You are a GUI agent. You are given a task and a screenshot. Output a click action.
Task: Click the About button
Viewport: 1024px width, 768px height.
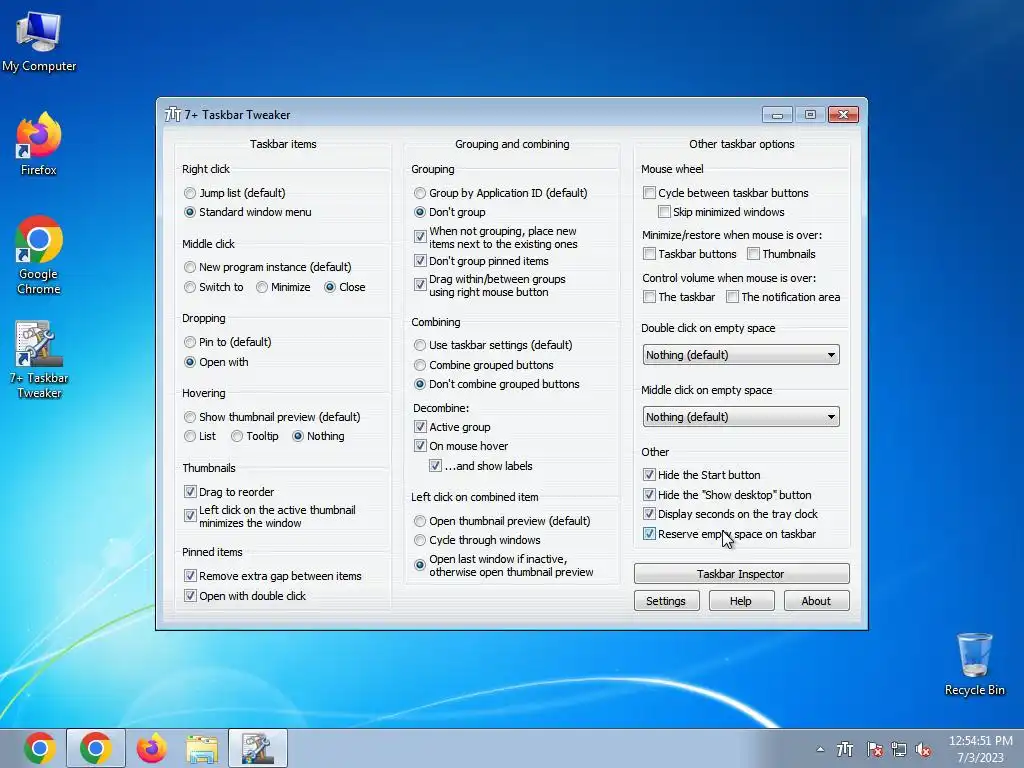[x=816, y=601]
